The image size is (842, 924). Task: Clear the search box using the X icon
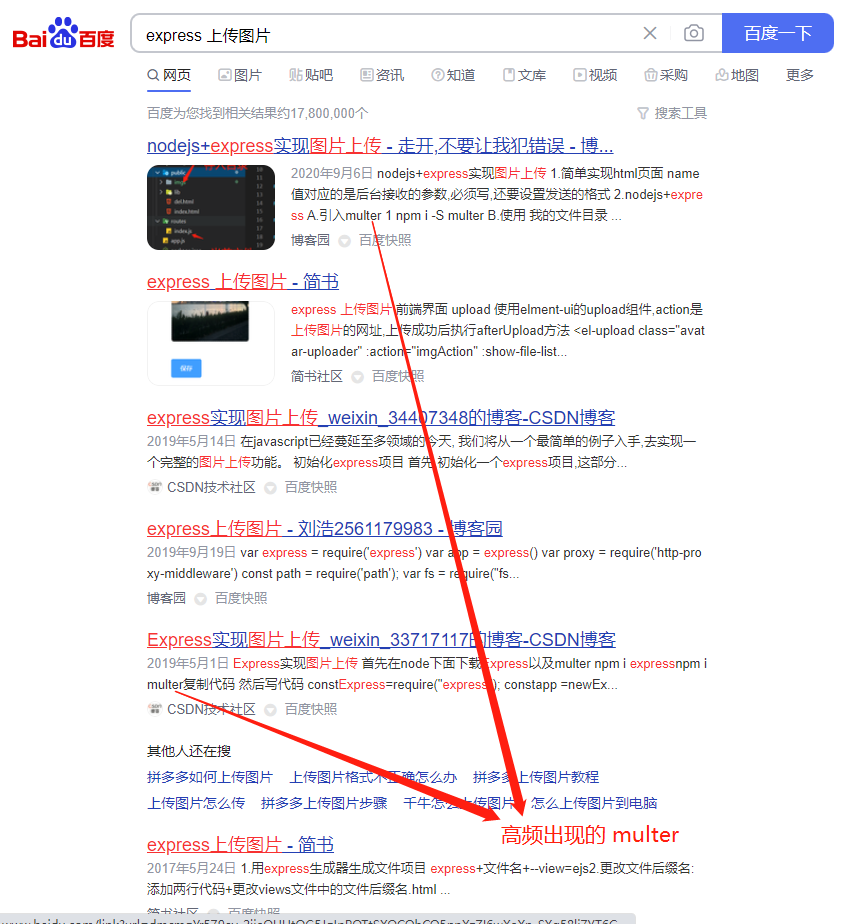[650, 33]
